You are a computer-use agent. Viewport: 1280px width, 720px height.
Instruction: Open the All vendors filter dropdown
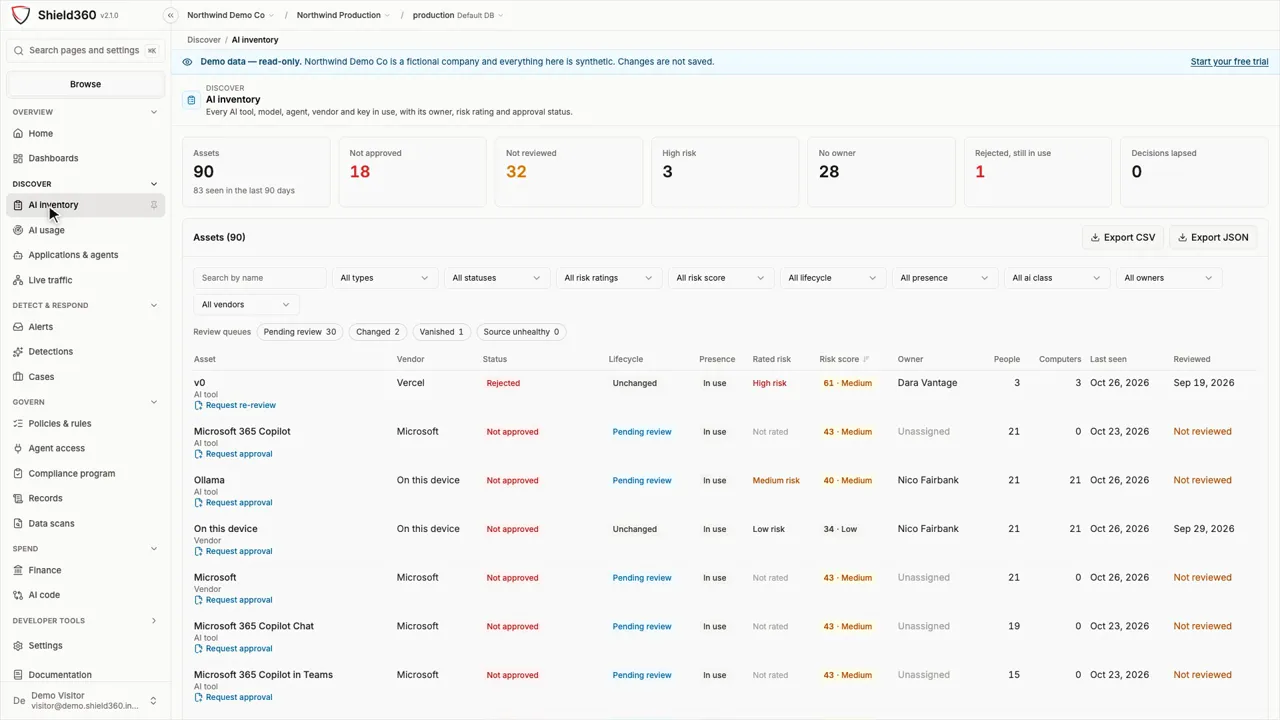pyautogui.click(x=246, y=305)
